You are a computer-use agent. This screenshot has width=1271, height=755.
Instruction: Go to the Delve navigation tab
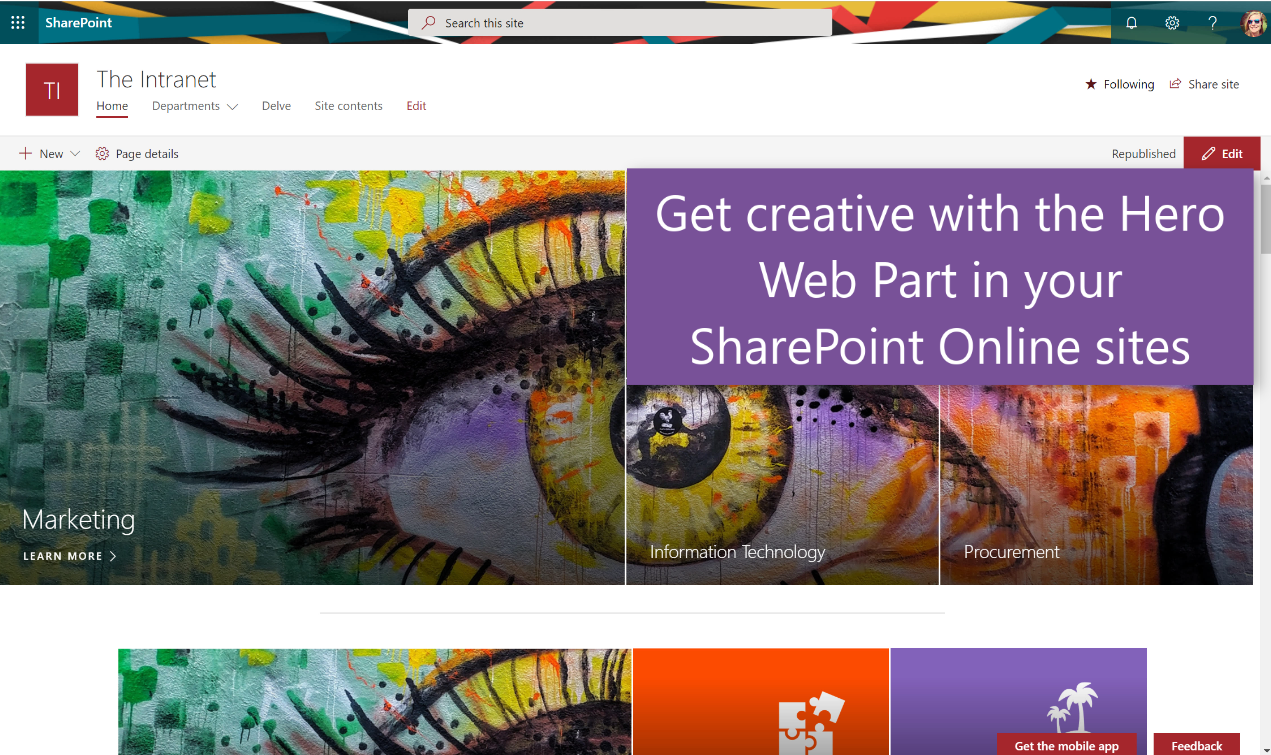click(276, 106)
